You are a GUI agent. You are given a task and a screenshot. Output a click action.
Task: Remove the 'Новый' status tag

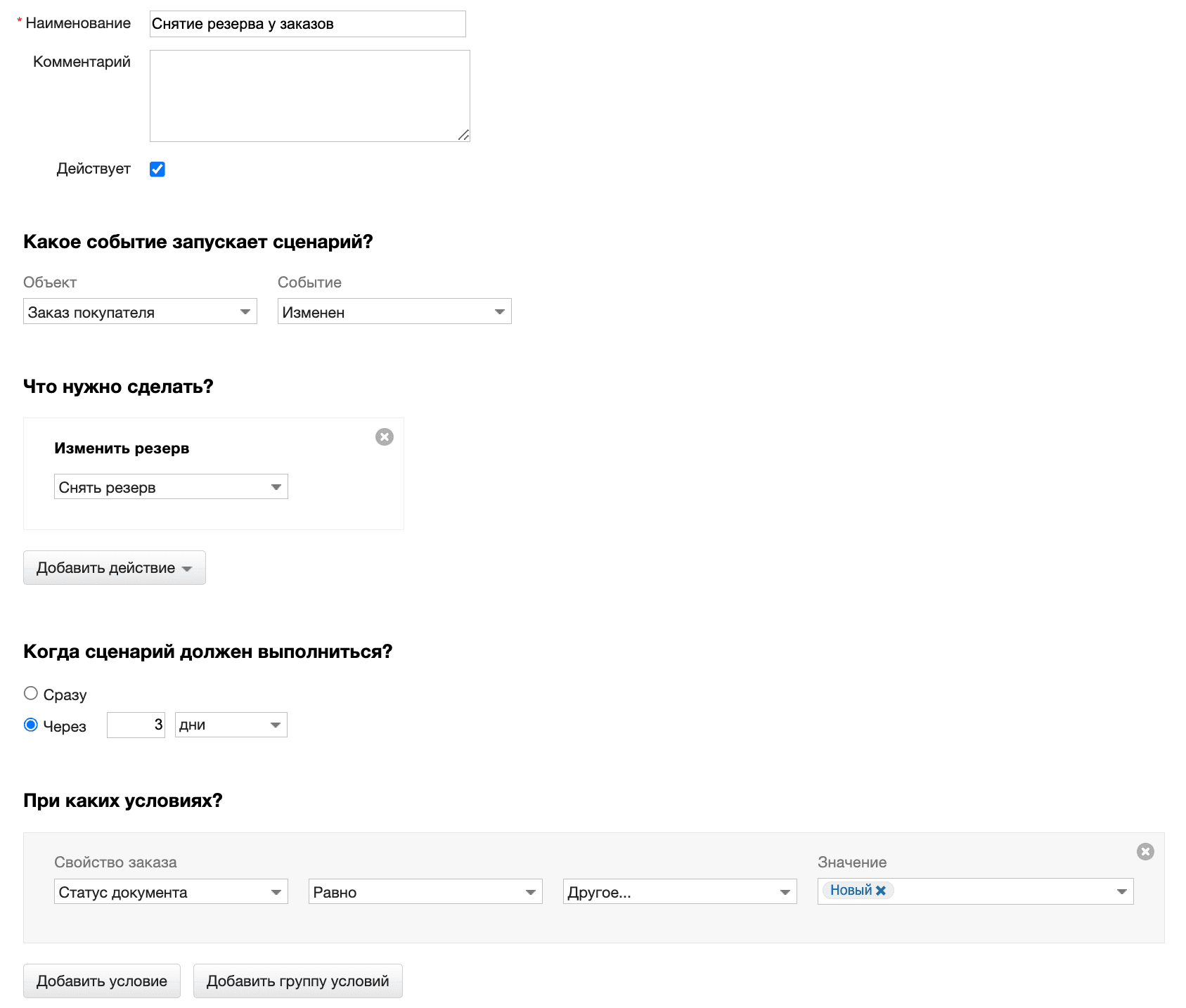881,891
